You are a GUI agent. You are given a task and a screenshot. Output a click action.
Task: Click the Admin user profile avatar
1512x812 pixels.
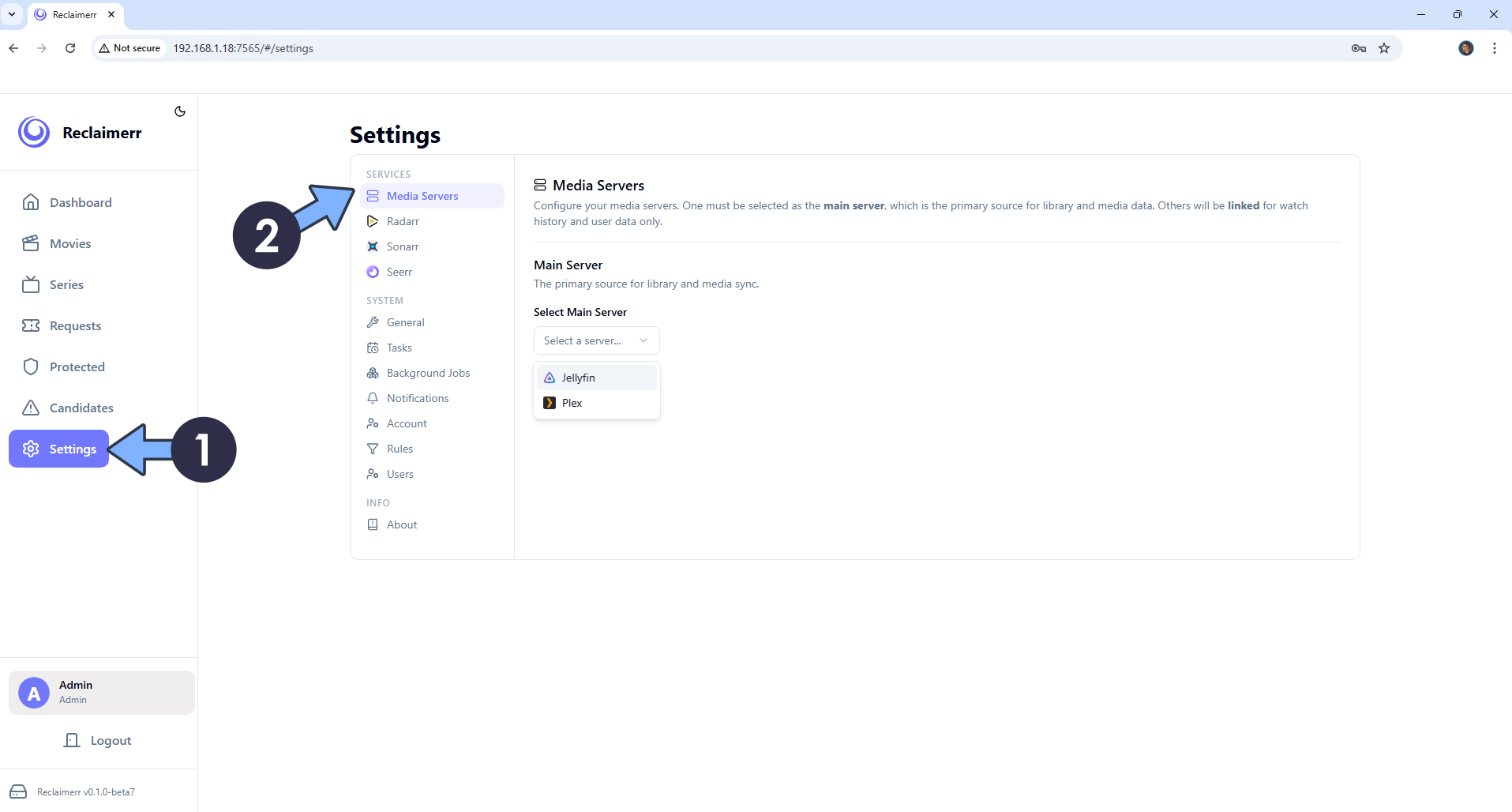click(33, 692)
